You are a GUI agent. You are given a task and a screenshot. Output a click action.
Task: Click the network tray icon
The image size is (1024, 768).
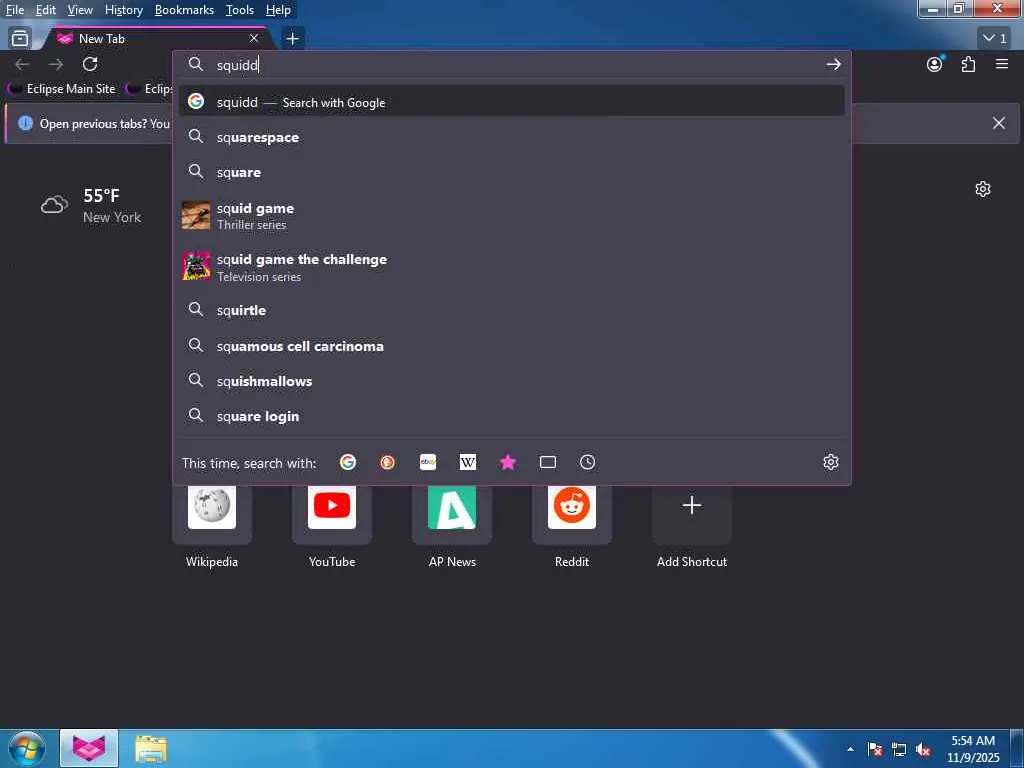(899, 749)
